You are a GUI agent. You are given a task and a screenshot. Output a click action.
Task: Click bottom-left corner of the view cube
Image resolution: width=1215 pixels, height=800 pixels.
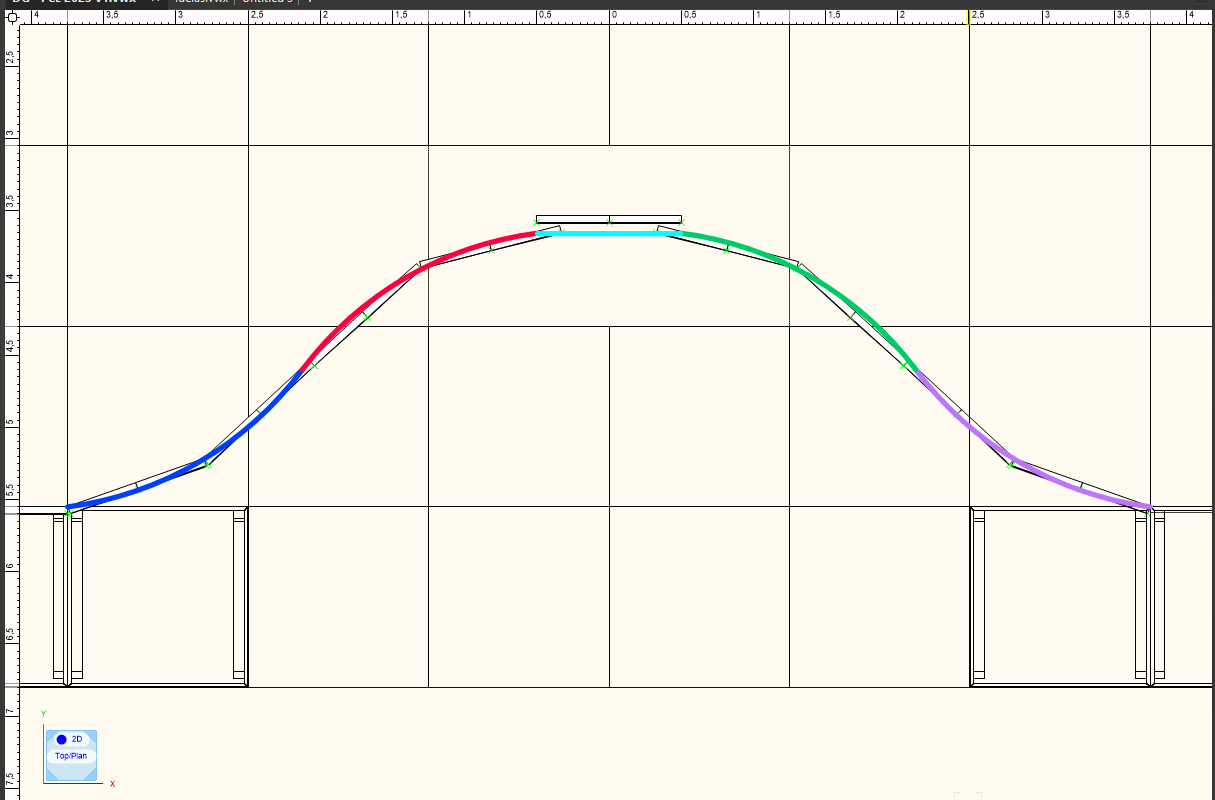pyautogui.click(x=49, y=777)
